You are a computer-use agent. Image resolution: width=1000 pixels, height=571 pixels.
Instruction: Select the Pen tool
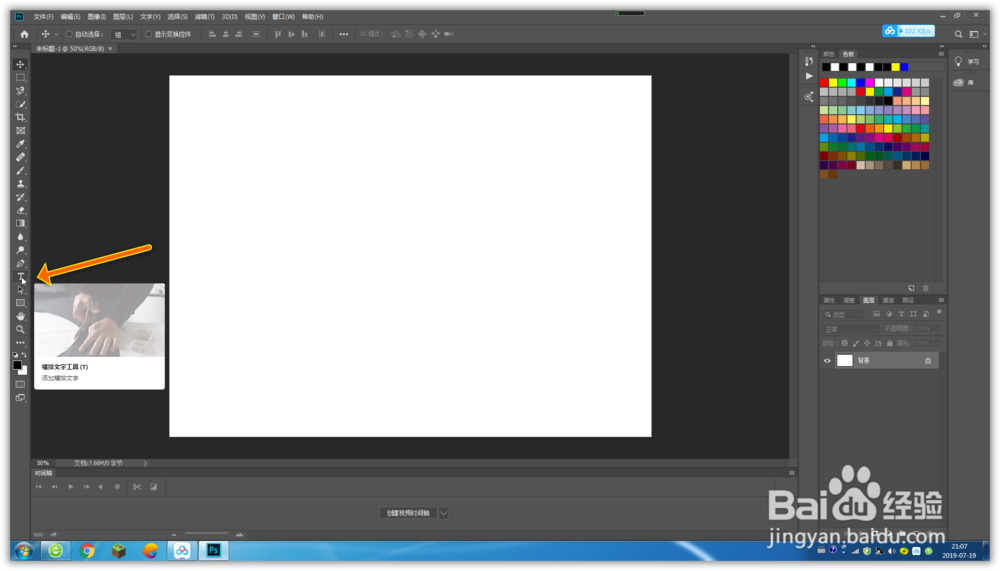[20, 263]
